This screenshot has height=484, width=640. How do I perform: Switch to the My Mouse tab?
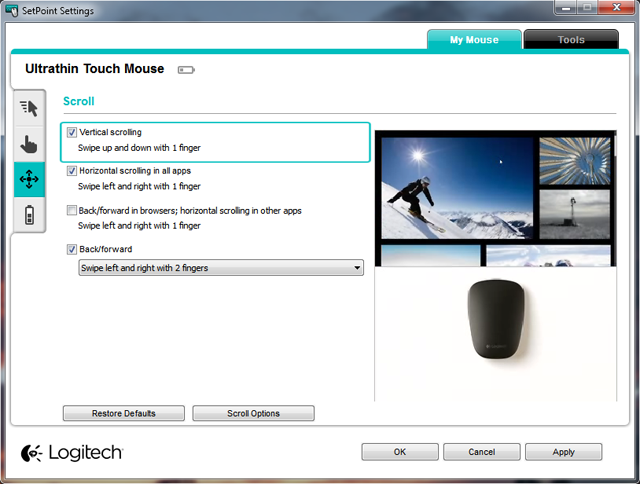[474, 40]
